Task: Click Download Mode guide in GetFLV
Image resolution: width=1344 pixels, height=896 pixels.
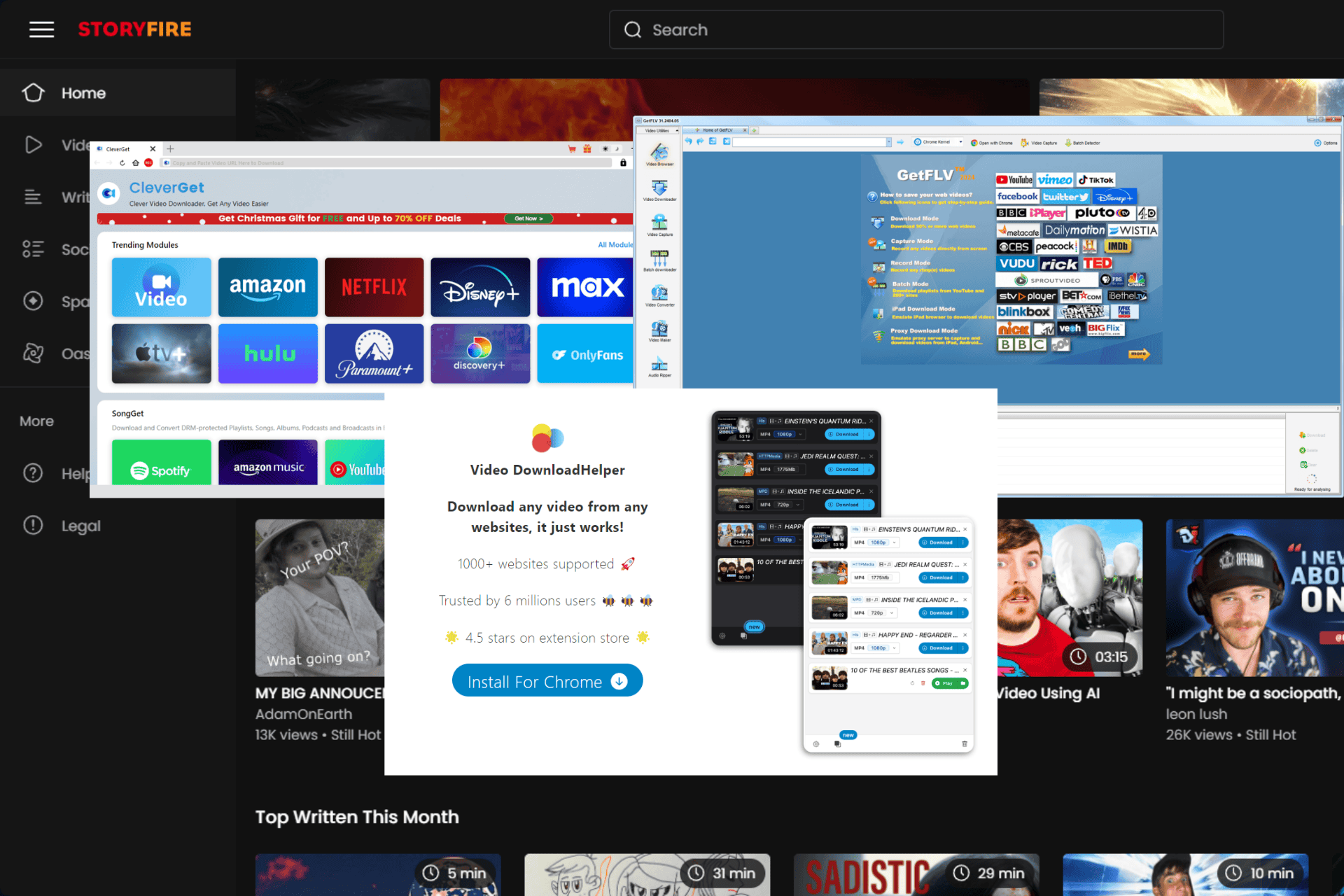Action: [x=923, y=222]
